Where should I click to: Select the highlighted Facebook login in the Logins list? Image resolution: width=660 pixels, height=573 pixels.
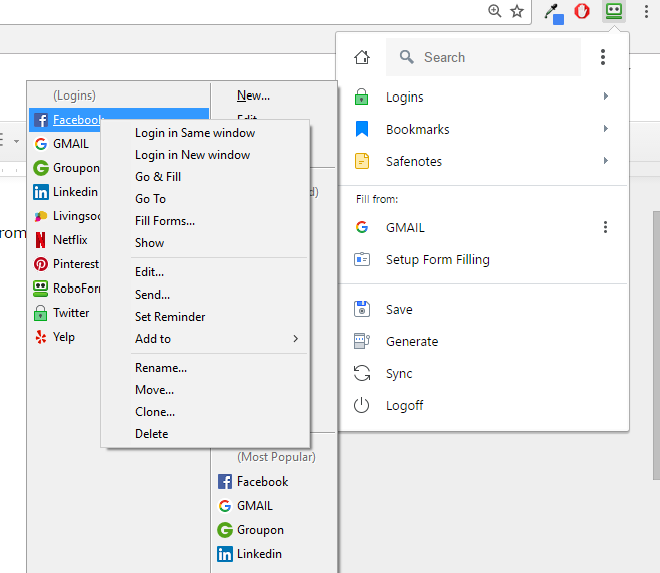(67, 120)
